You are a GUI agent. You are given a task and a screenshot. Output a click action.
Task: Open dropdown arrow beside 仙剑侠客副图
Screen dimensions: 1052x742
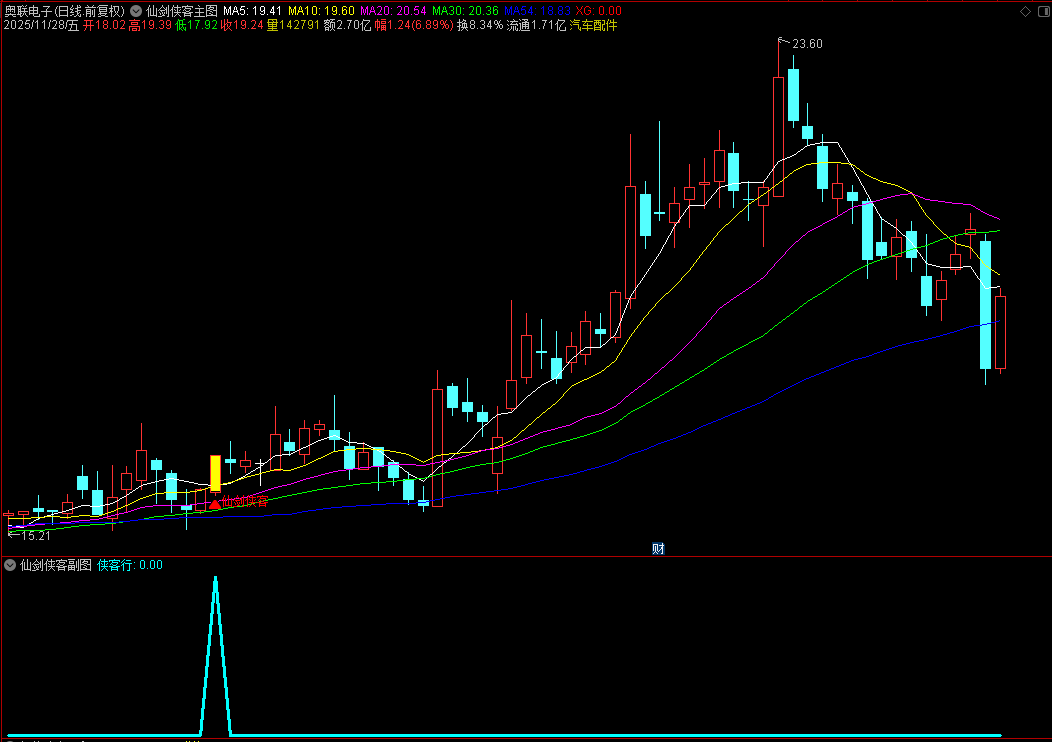point(10,565)
